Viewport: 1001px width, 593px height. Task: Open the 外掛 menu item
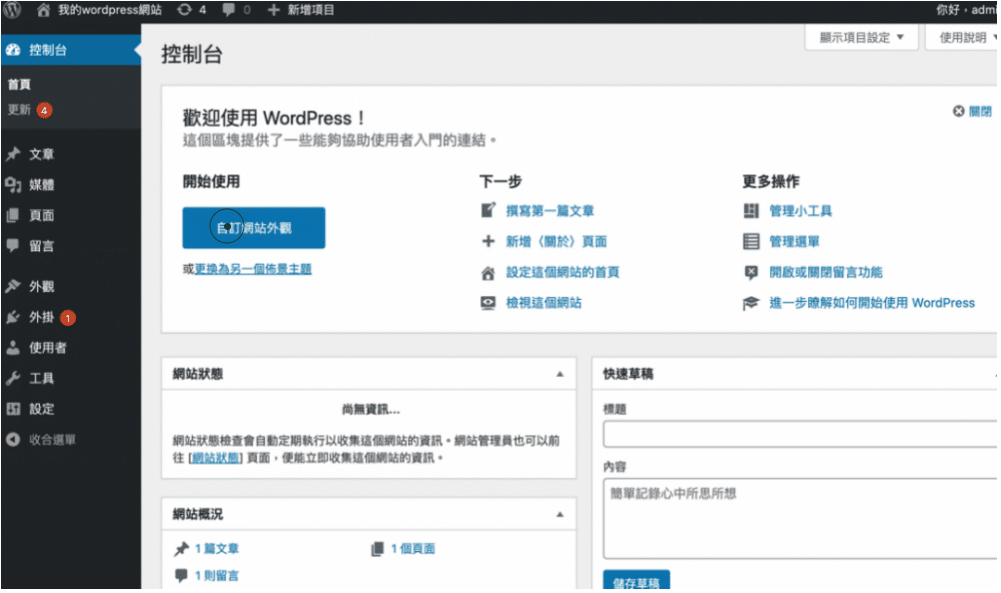pos(41,317)
